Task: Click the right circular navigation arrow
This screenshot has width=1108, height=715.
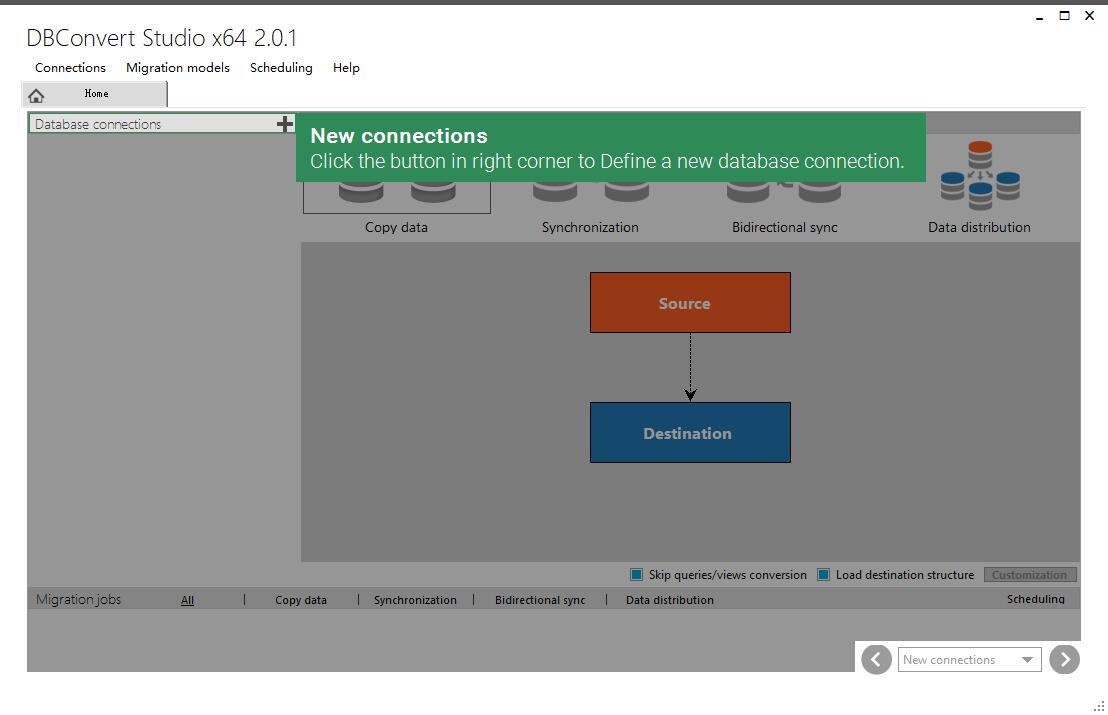Action: (1064, 659)
